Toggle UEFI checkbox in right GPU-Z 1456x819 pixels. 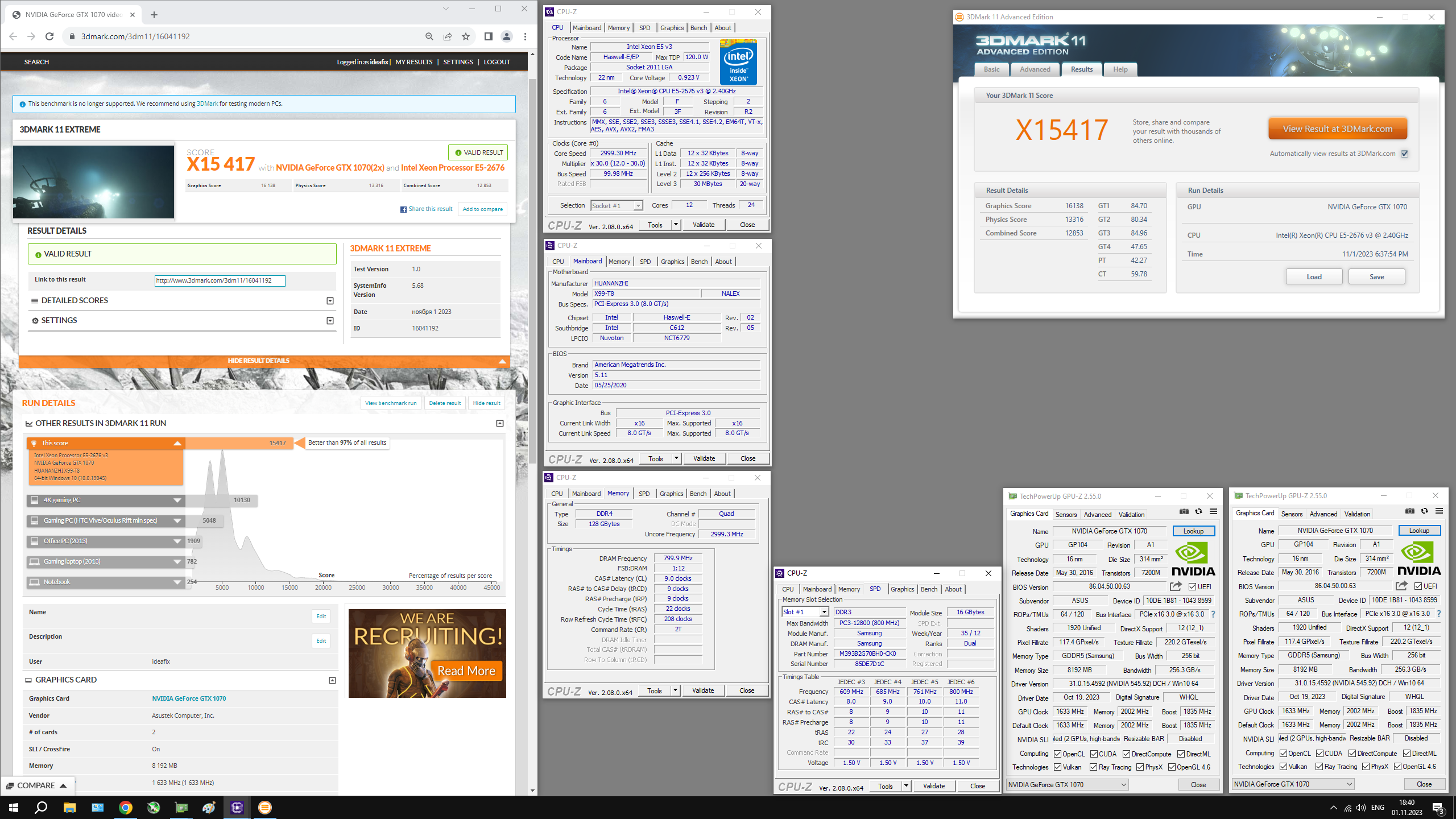pyautogui.click(x=1417, y=586)
